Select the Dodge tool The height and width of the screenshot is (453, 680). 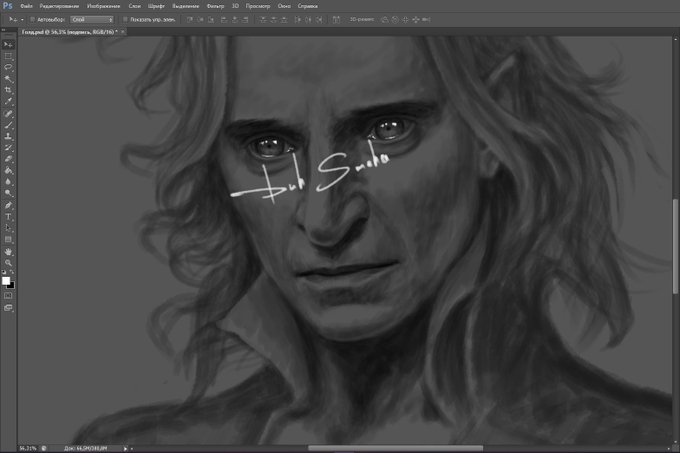[x=8, y=193]
